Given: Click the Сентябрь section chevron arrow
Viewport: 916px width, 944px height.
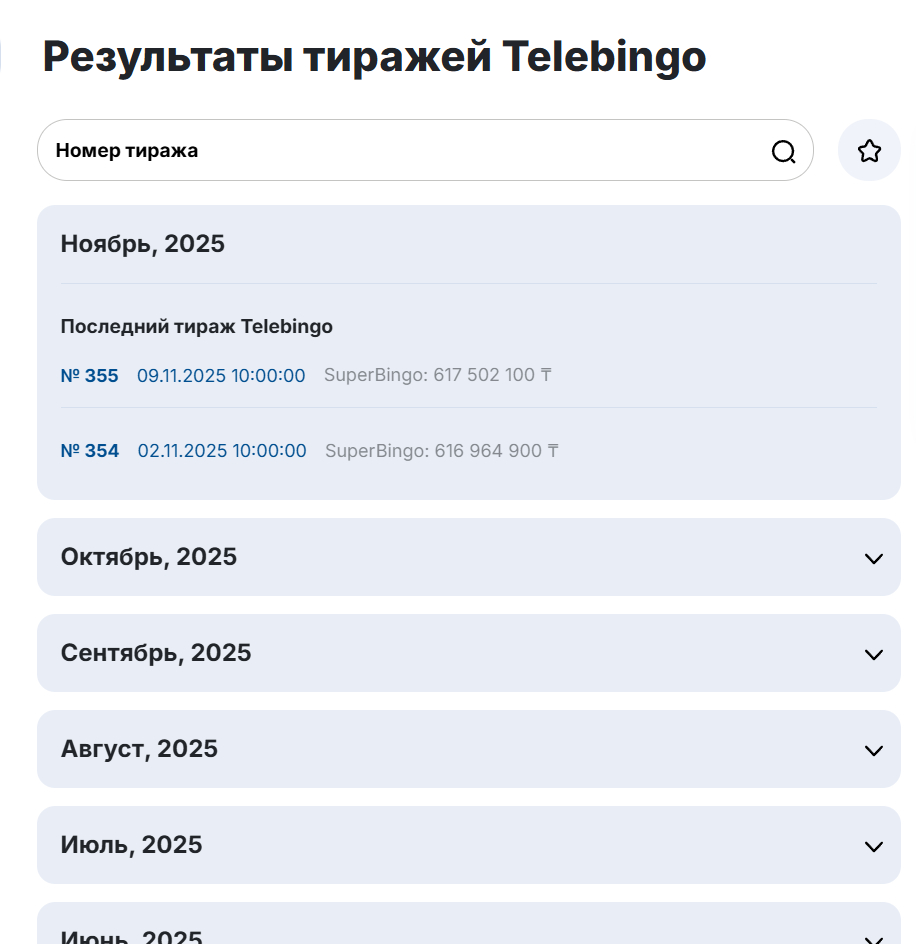Looking at the screenshot, I should [x=872, y=654].
